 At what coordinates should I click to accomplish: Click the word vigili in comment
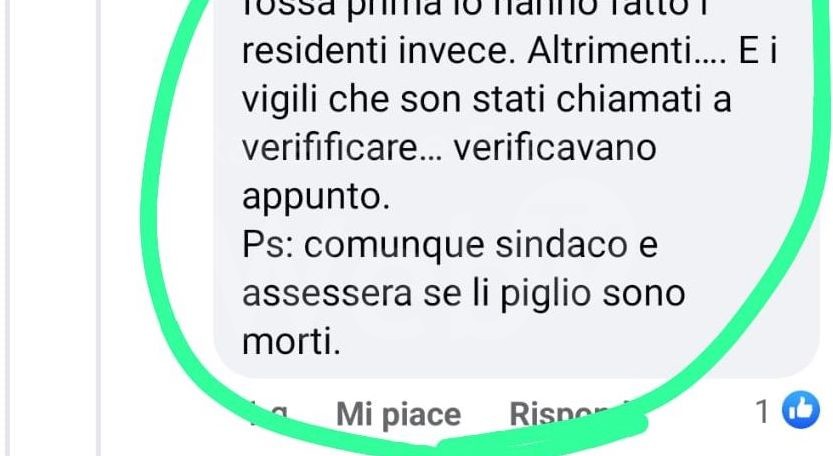(279, 100)
